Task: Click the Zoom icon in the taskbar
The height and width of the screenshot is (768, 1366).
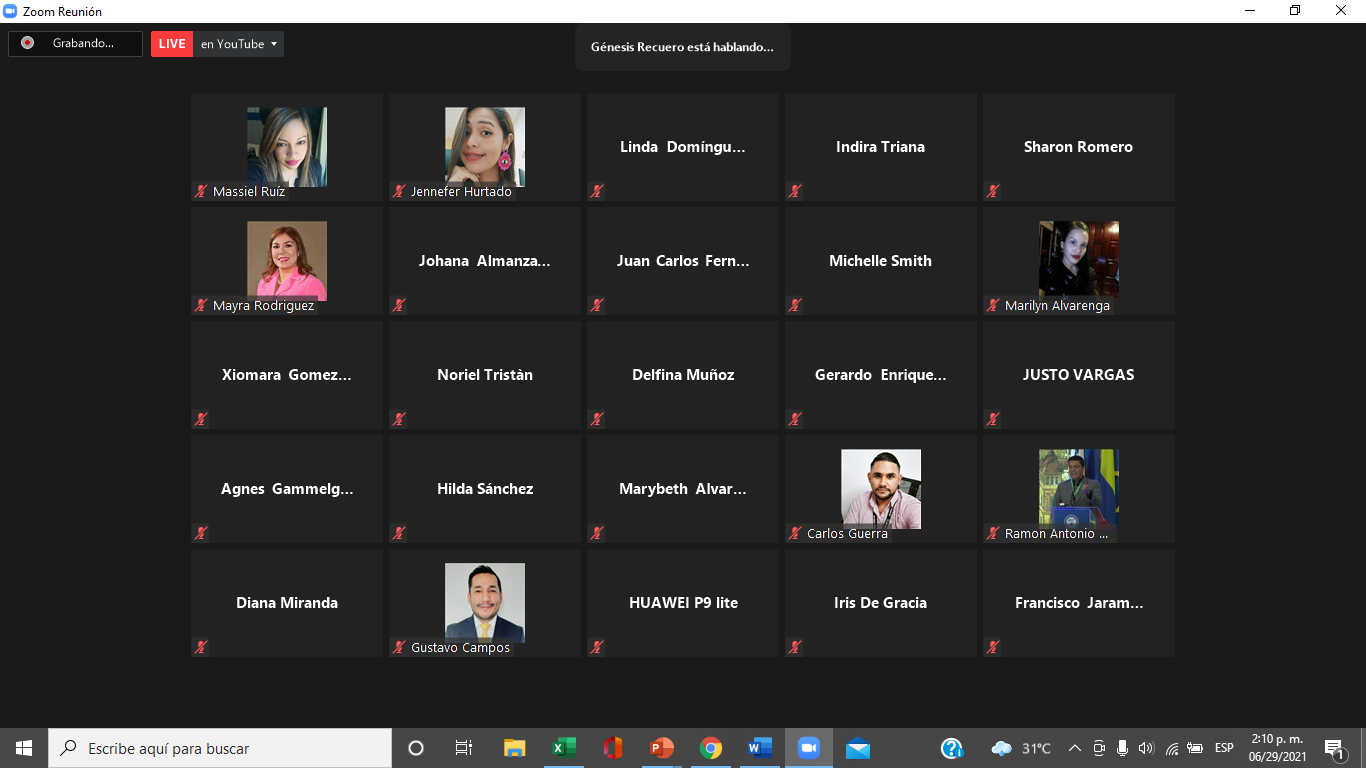Action: [x=808, y=748]
